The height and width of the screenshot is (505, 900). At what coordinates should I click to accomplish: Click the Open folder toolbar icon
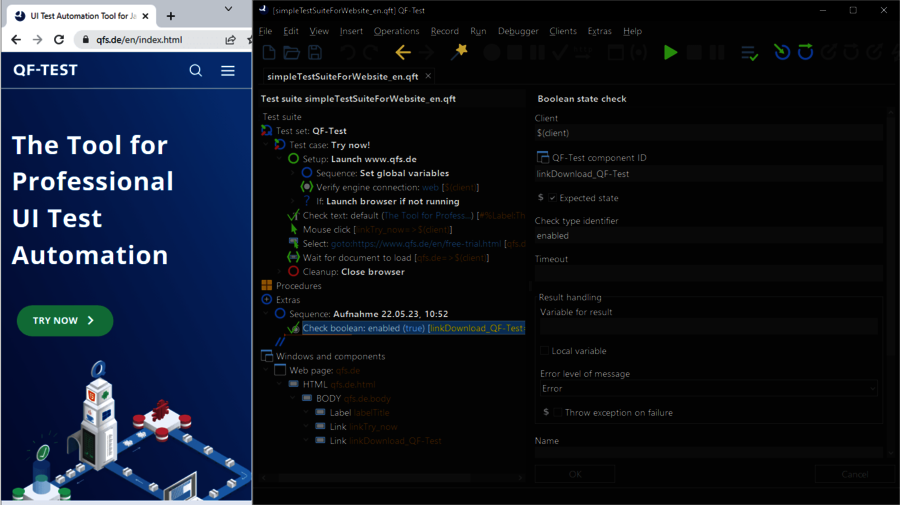291,53
